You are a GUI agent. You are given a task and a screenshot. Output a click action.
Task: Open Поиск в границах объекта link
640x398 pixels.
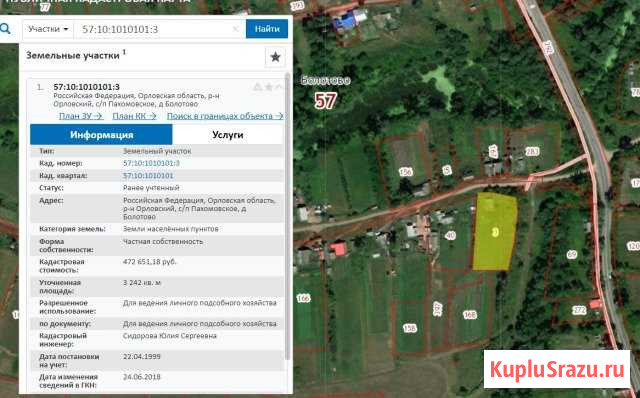(225, 116)
